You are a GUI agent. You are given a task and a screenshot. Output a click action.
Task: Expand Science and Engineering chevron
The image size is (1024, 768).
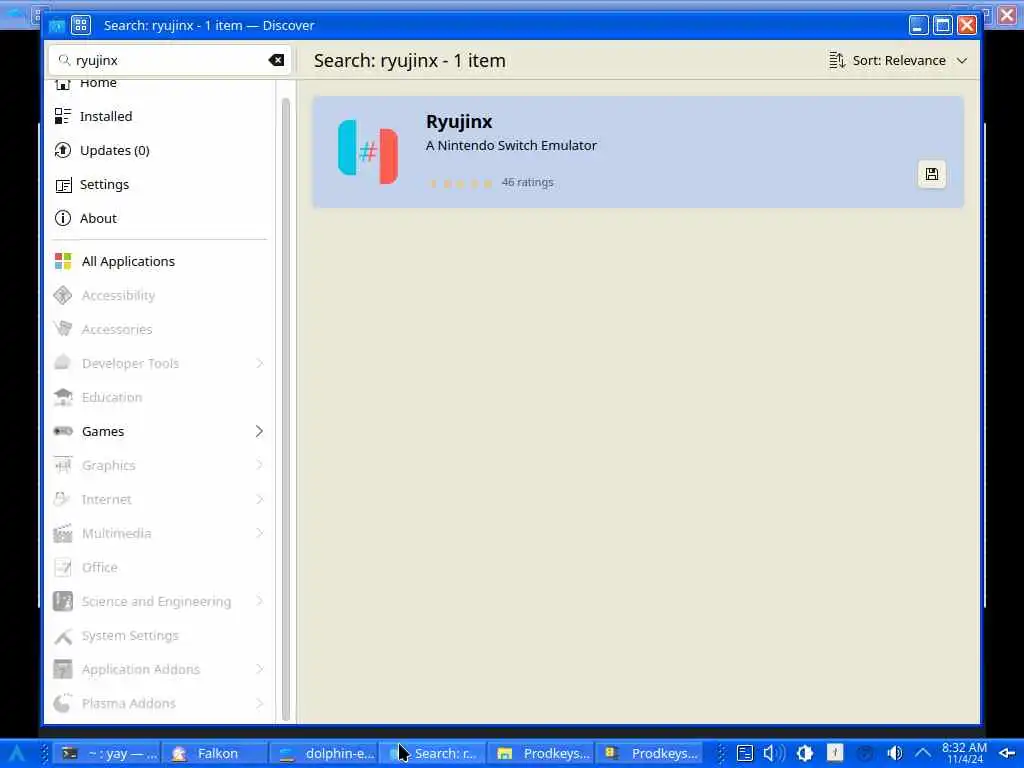259,601
